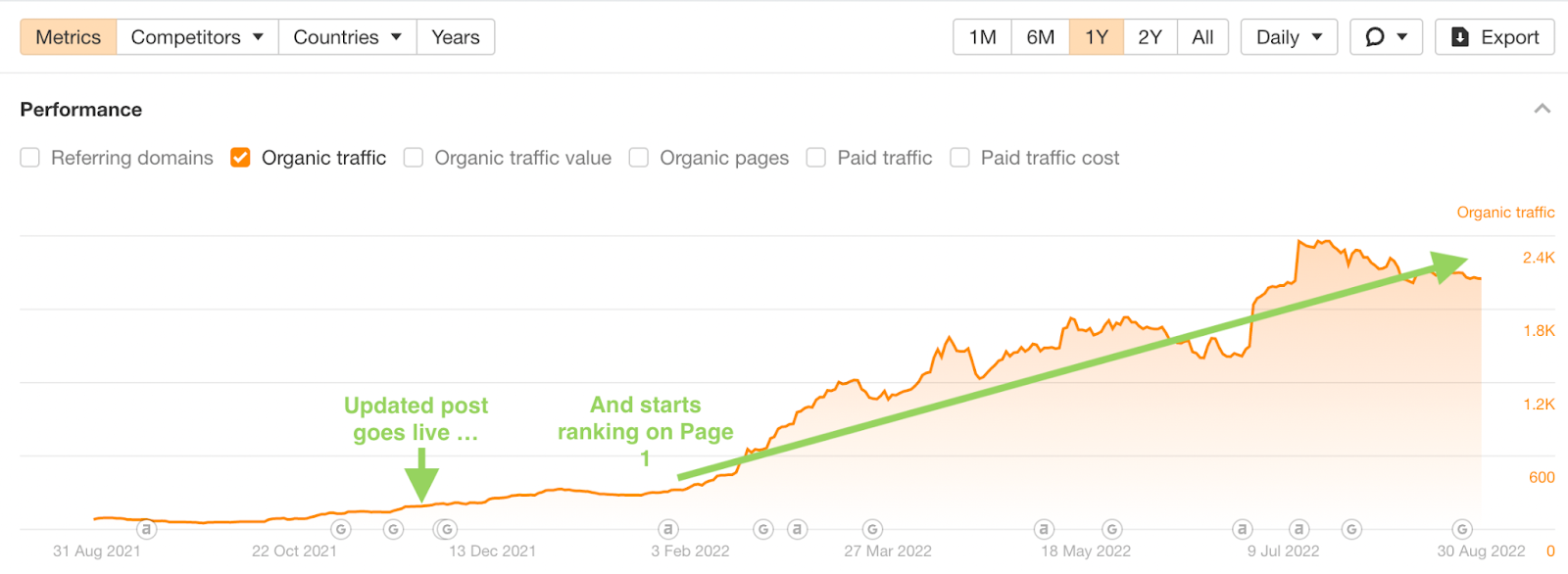
Task: Click the 'a' marker near 31 Aug 2021
Action: tap(146, 529)
